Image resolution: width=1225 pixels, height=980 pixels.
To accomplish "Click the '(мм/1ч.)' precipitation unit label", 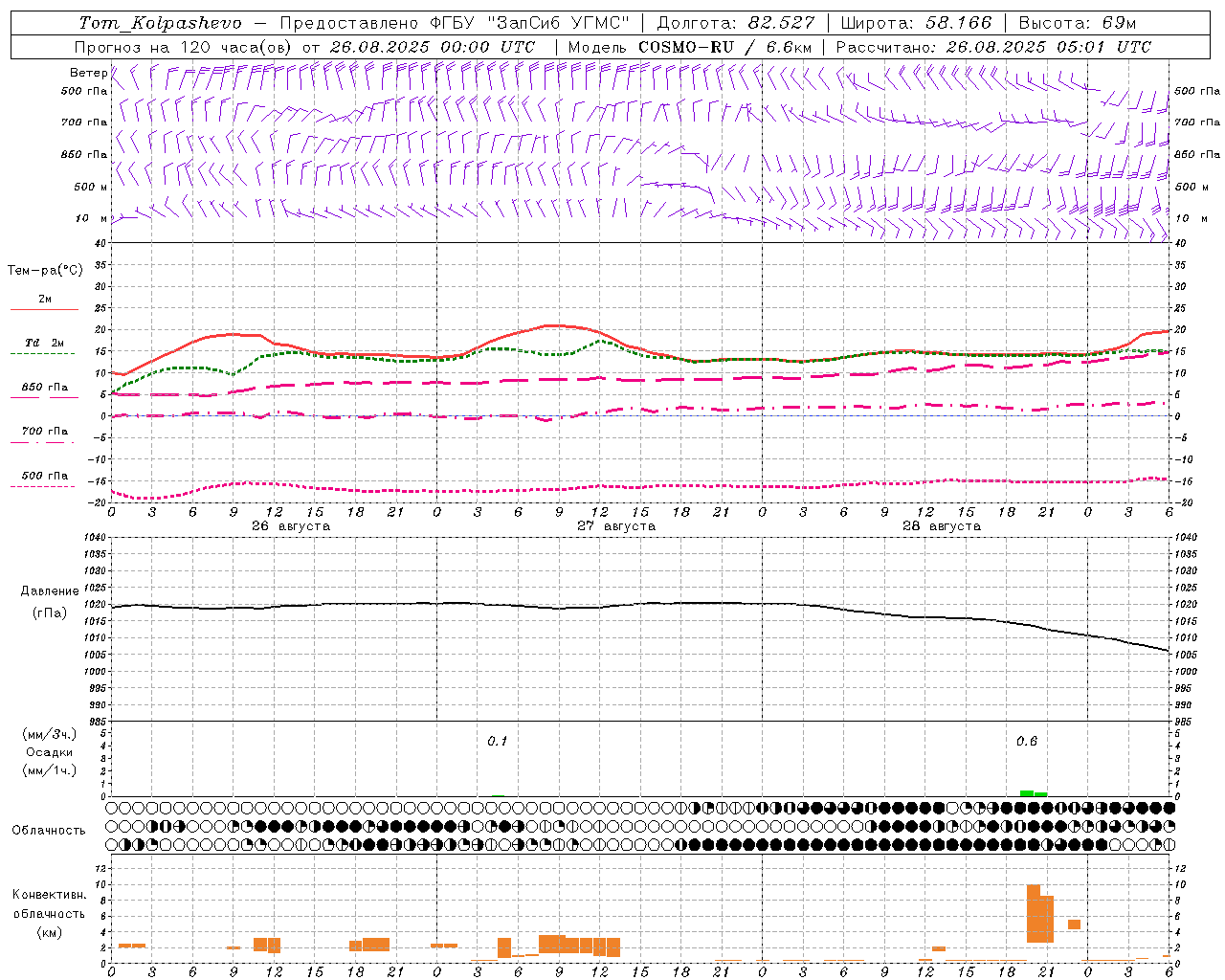I will tap(50, 770).
